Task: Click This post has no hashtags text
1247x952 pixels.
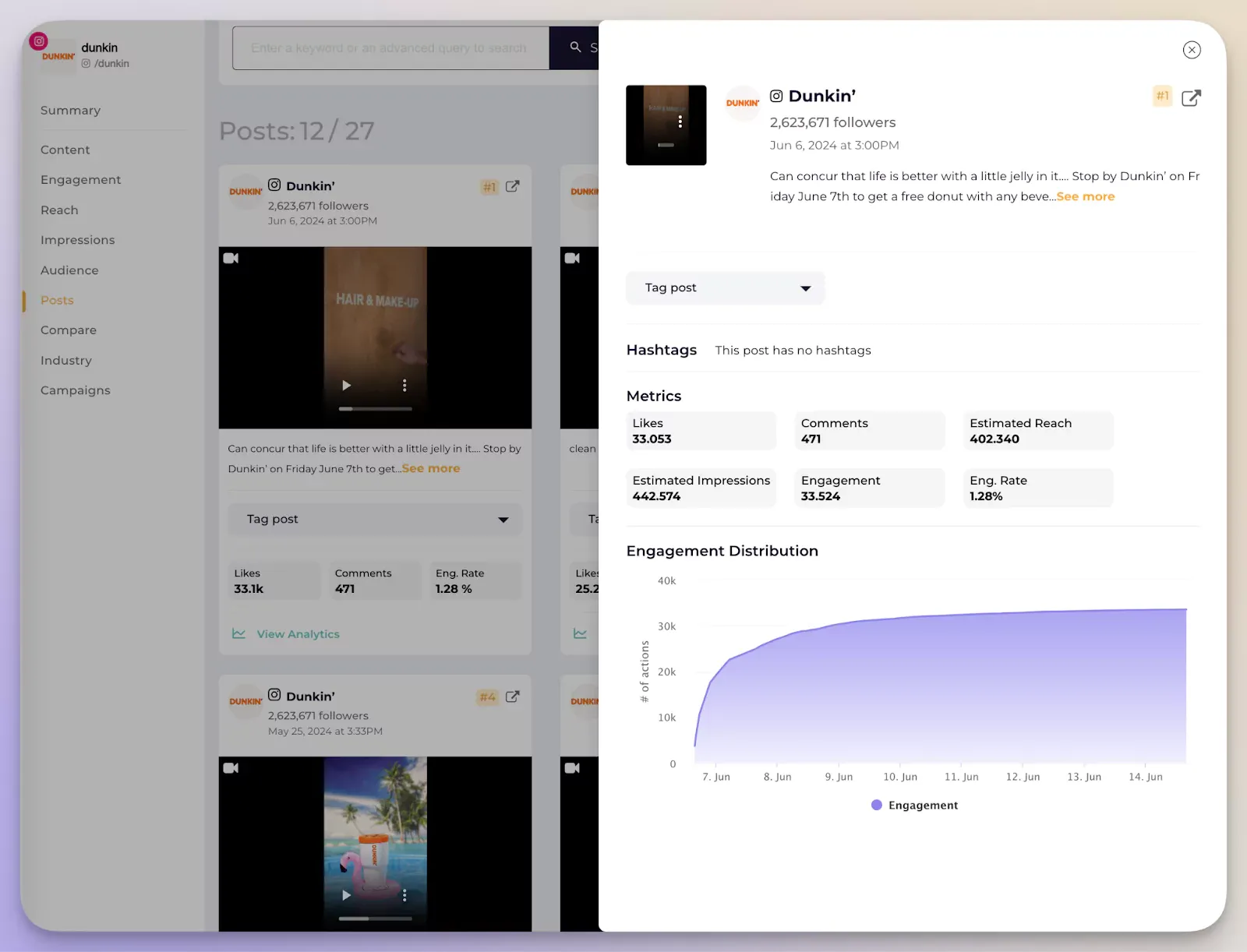Action: point(793,351)
